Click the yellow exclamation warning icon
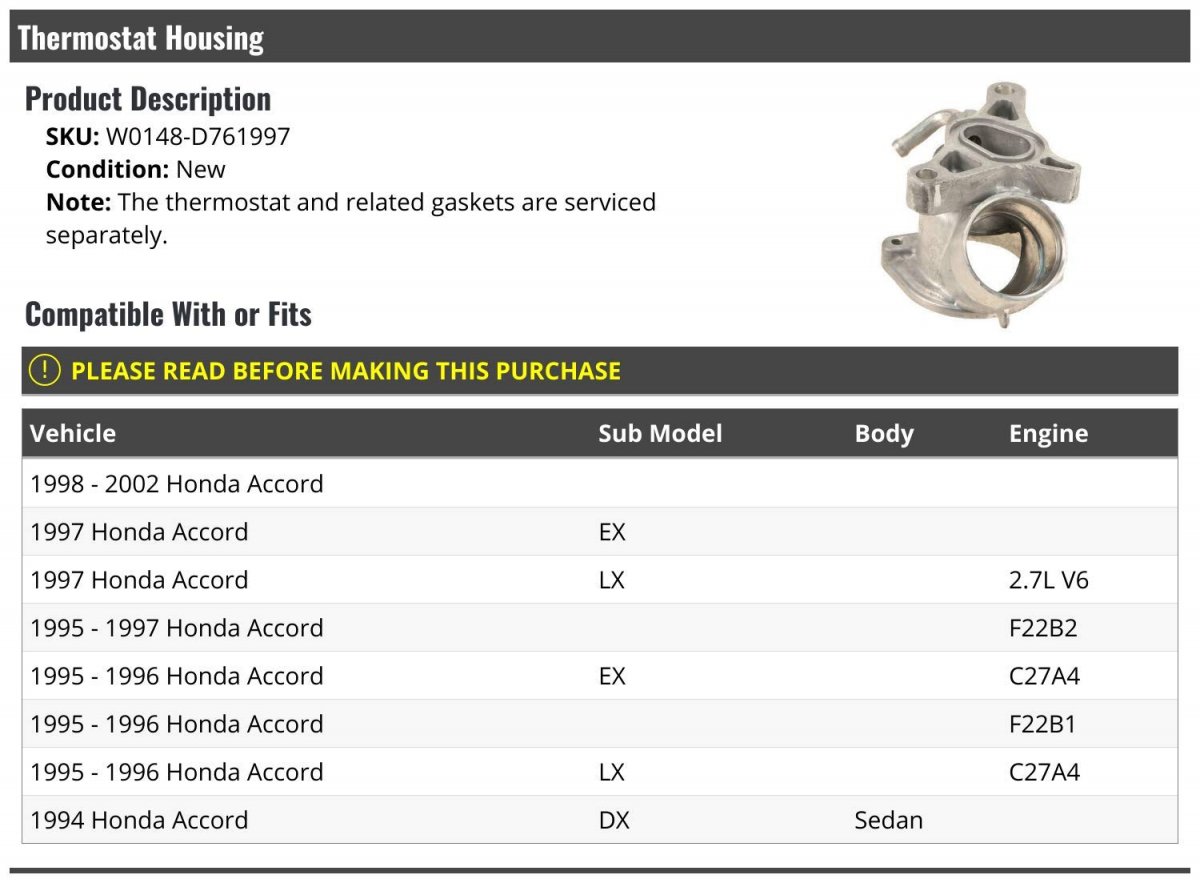 (44, 370)
